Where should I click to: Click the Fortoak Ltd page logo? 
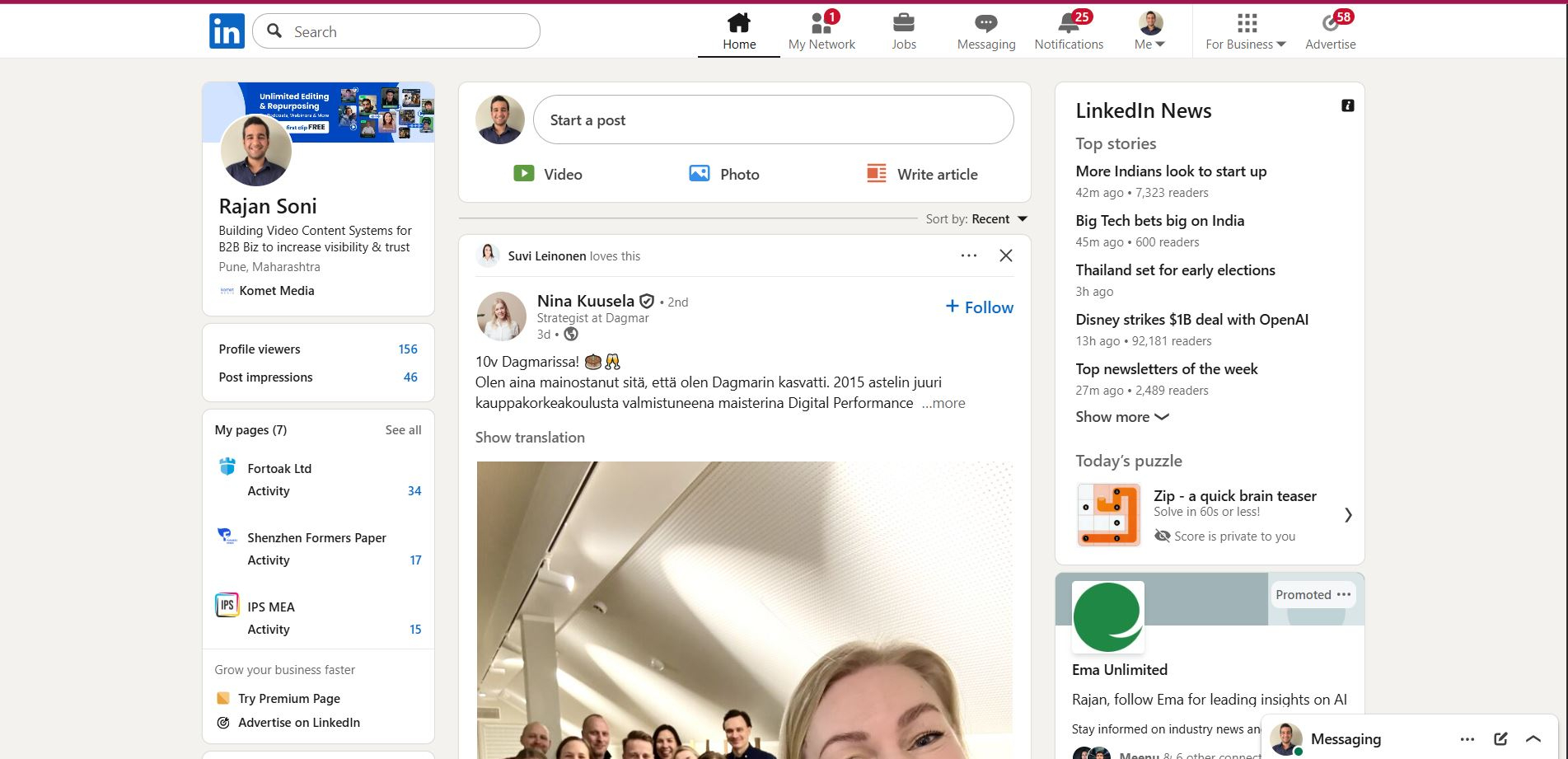(227, 466)
